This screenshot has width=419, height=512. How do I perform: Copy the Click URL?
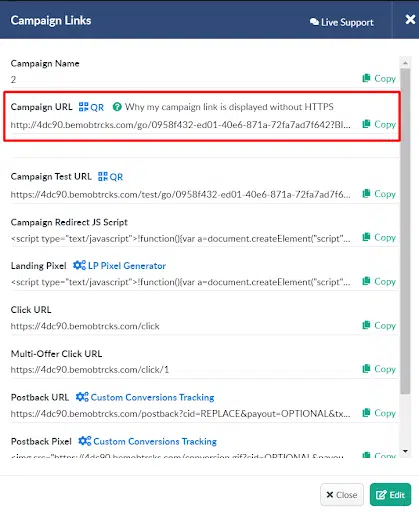pyautogui.click(x=379, y=325)
